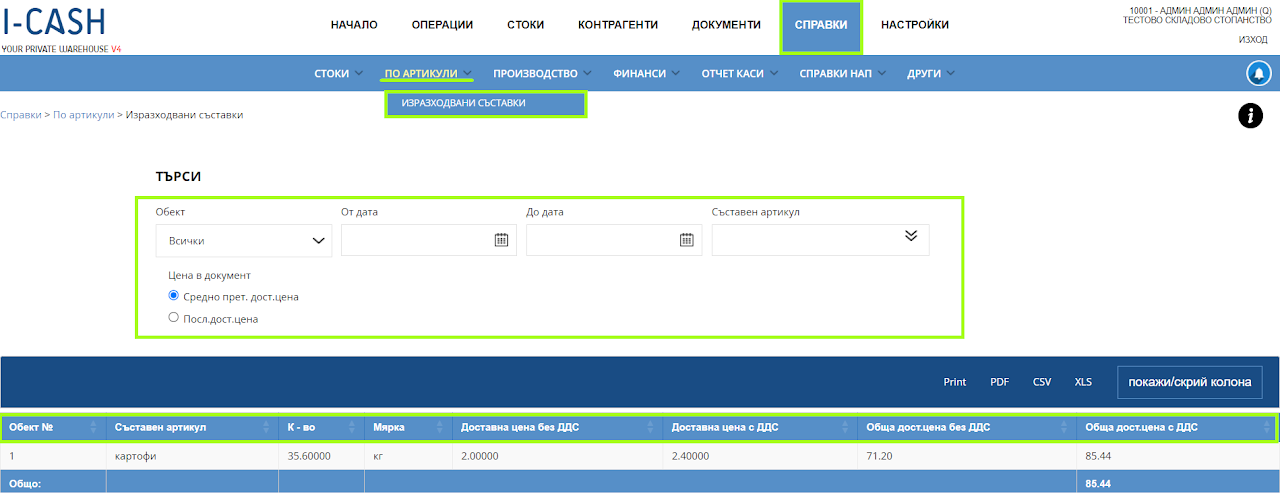
Task: Open the До дата calendar picker
Action: pos(686,240)
